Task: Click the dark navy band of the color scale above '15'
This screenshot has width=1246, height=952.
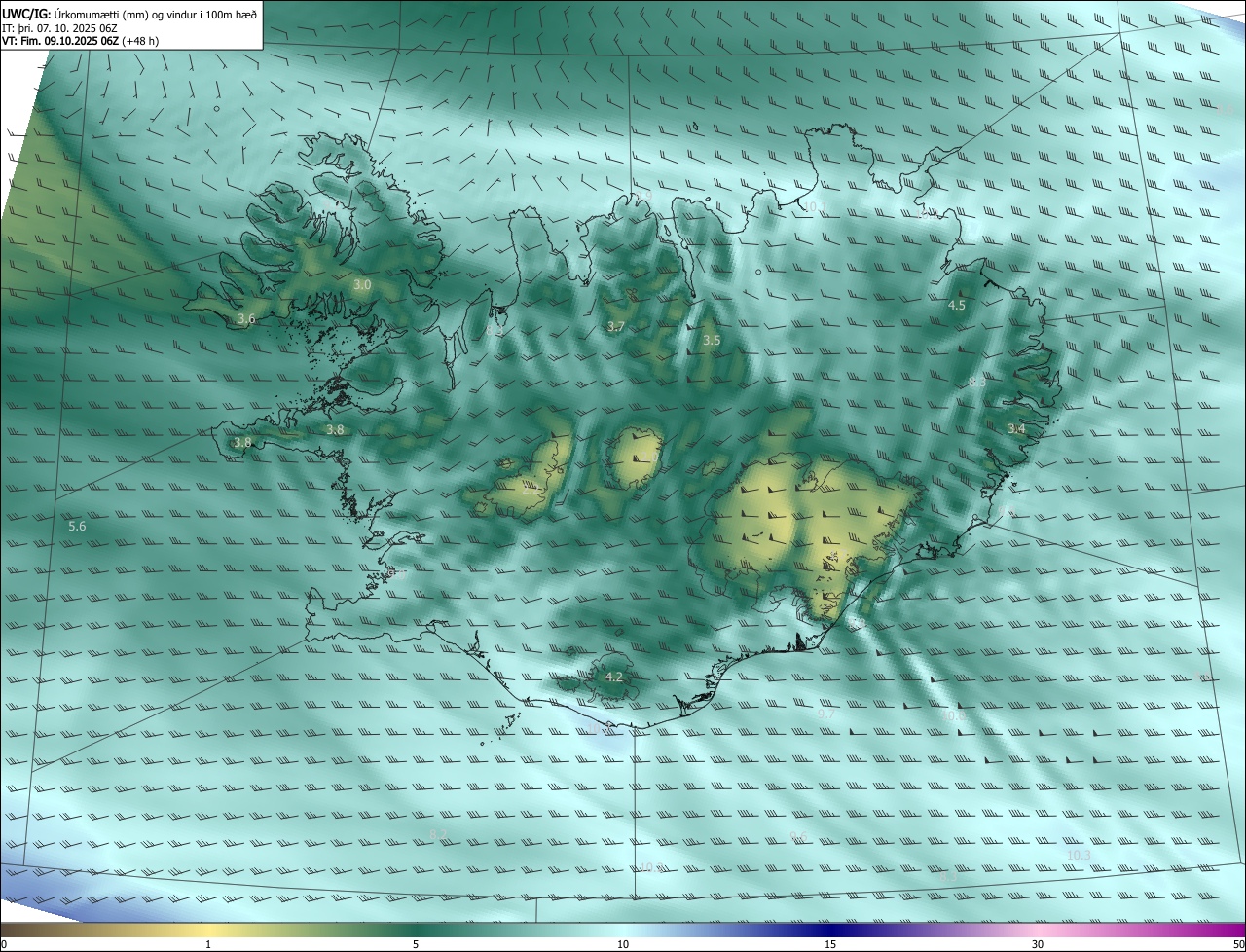Action: tap(830, 930)
